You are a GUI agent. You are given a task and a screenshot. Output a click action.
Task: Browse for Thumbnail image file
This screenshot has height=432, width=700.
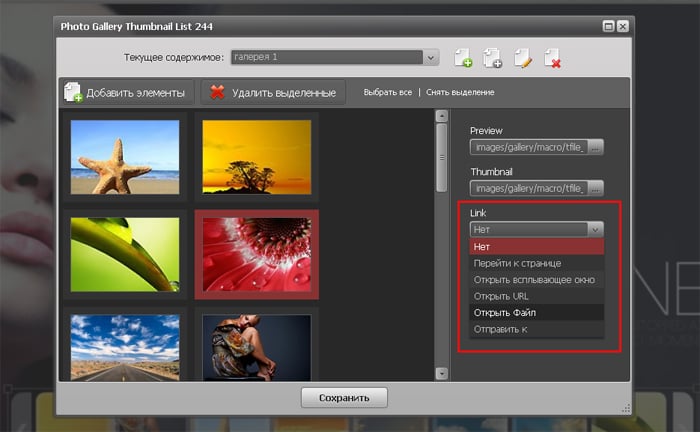pyautogui.click(x=596, y=188)
